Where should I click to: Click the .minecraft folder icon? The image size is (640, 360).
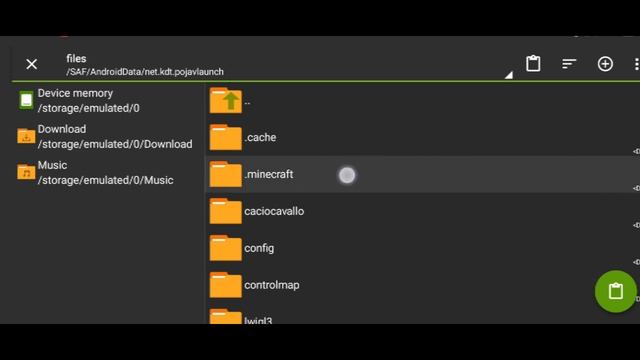[225, 174]
